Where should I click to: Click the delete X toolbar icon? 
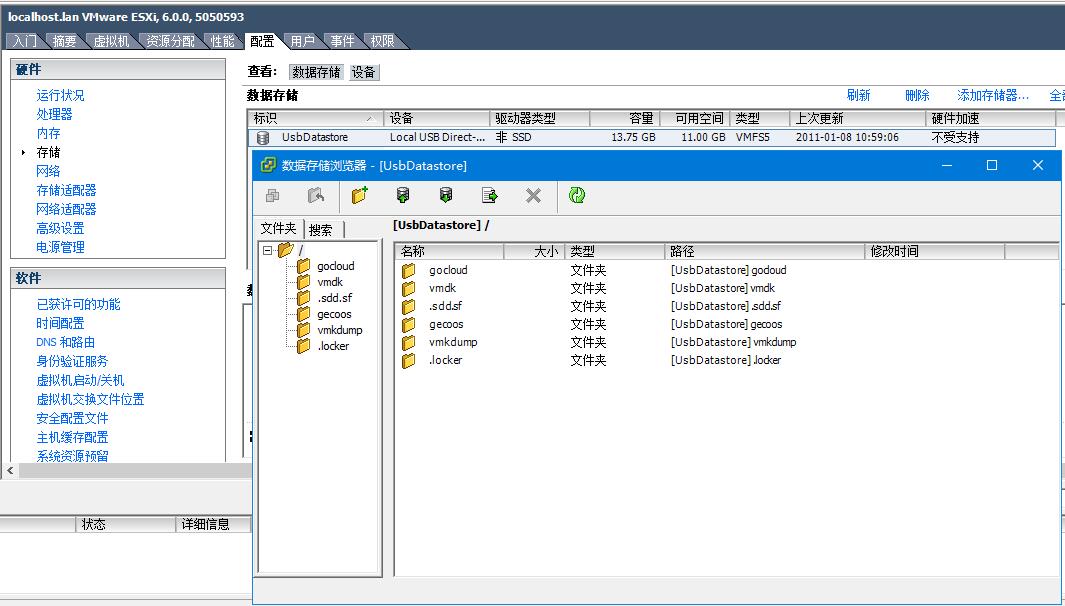[533, 196]
